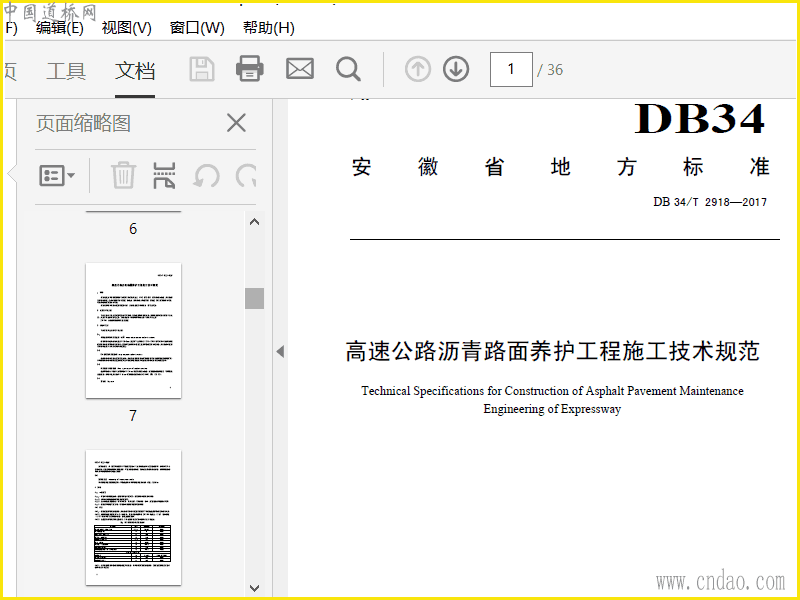The image size is (800, 600).
Task: Switch to the 文档 tab
Action: (x=135, y=70)
